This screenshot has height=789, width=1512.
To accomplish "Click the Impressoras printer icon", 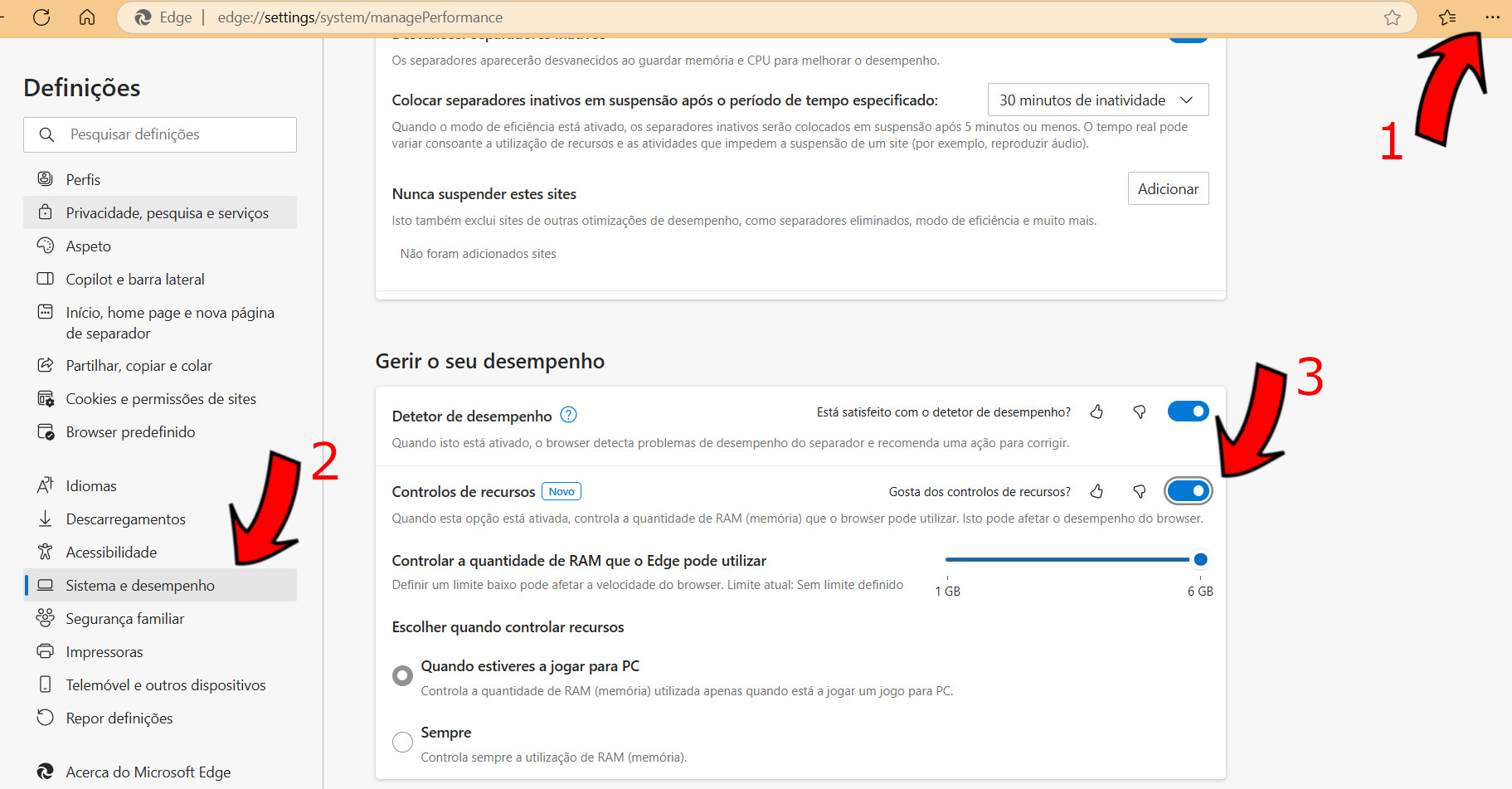I will tap(46, 651).
